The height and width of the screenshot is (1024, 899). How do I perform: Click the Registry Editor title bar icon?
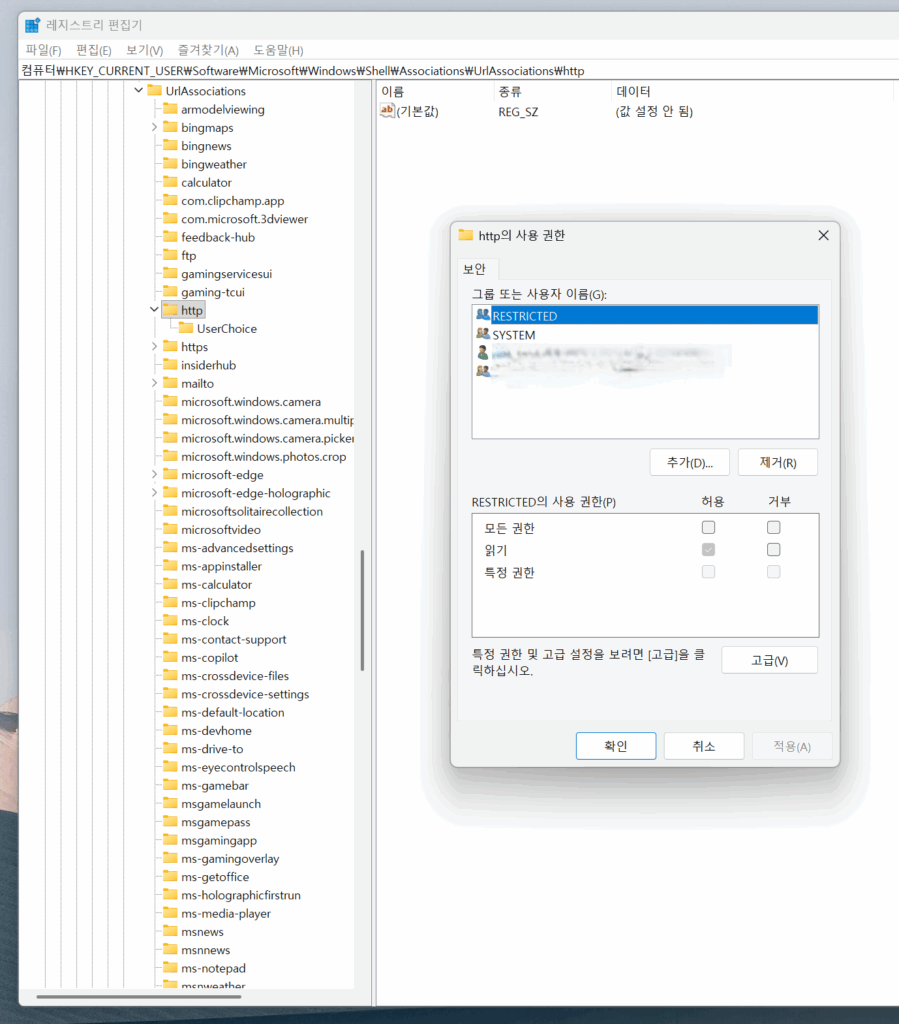point(33,25)
